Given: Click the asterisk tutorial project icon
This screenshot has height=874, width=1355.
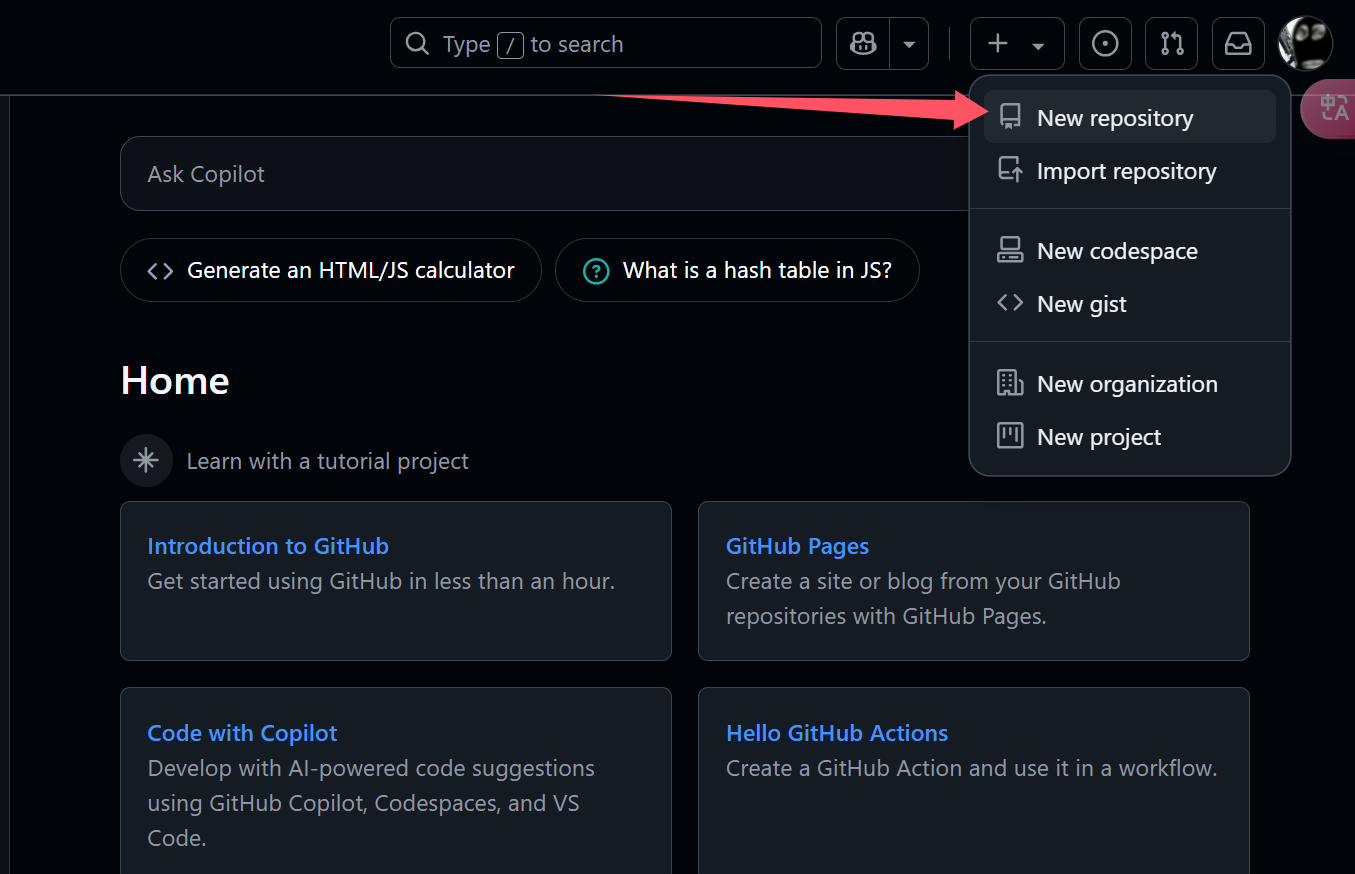Looking at the screenshot, I should [x=146, y=461].
